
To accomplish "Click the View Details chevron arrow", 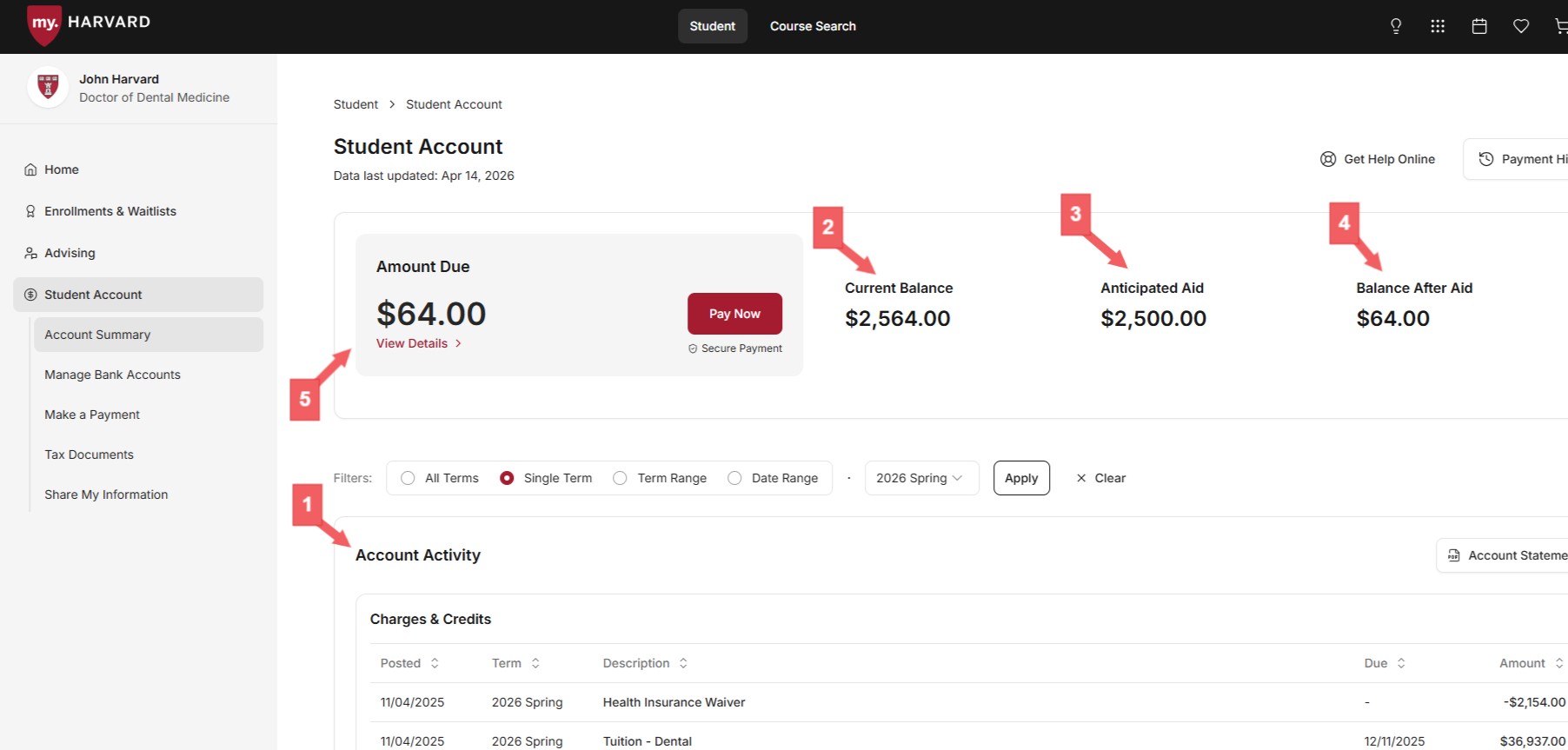I will 458,343.
